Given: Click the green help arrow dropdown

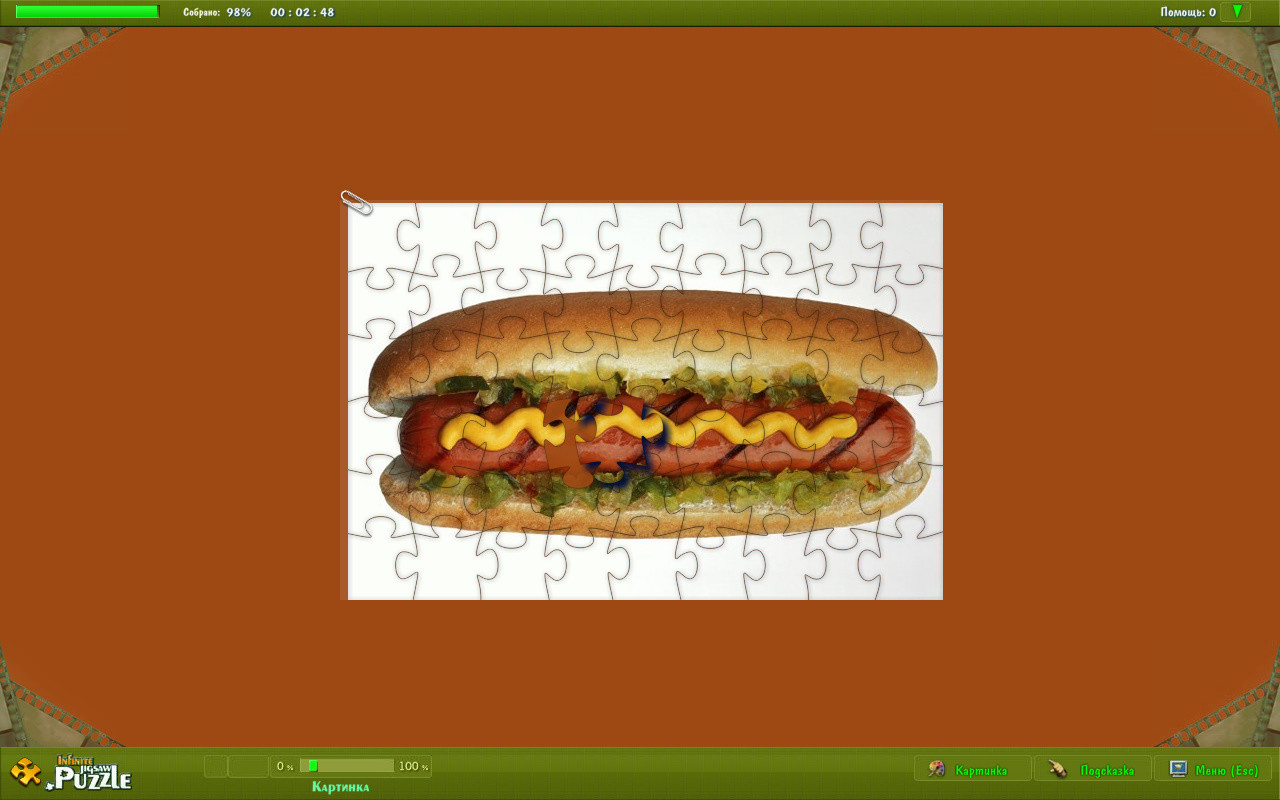Looking at the screenshot, I should click(x=1236, y=12).
